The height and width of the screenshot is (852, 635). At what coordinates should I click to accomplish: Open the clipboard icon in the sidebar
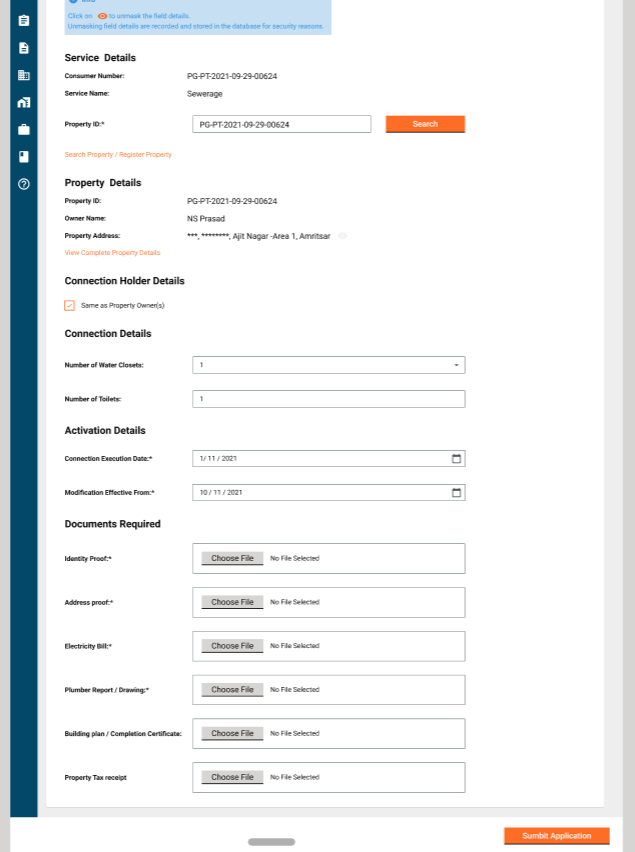24,20
